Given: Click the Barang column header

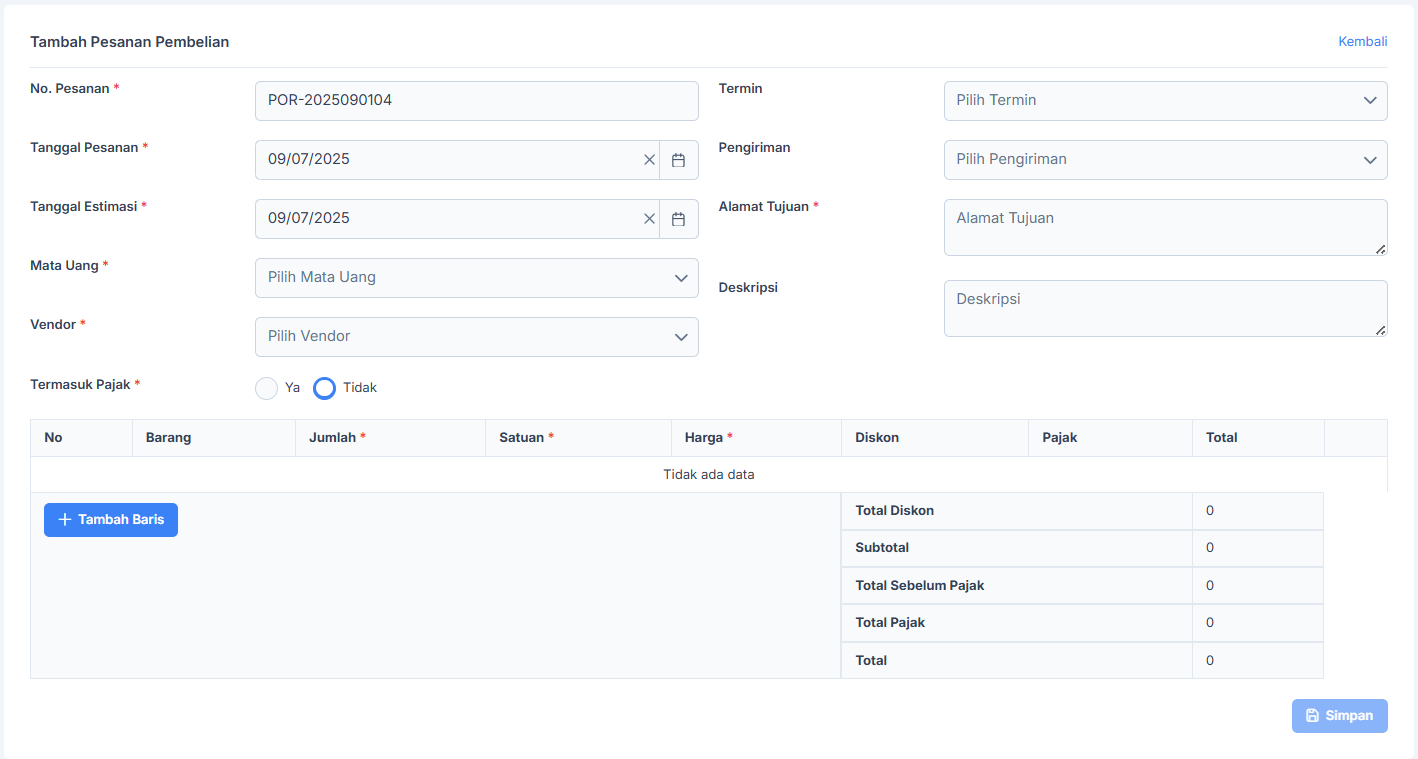Looking at the screenshot, I should tap(168, 438).
